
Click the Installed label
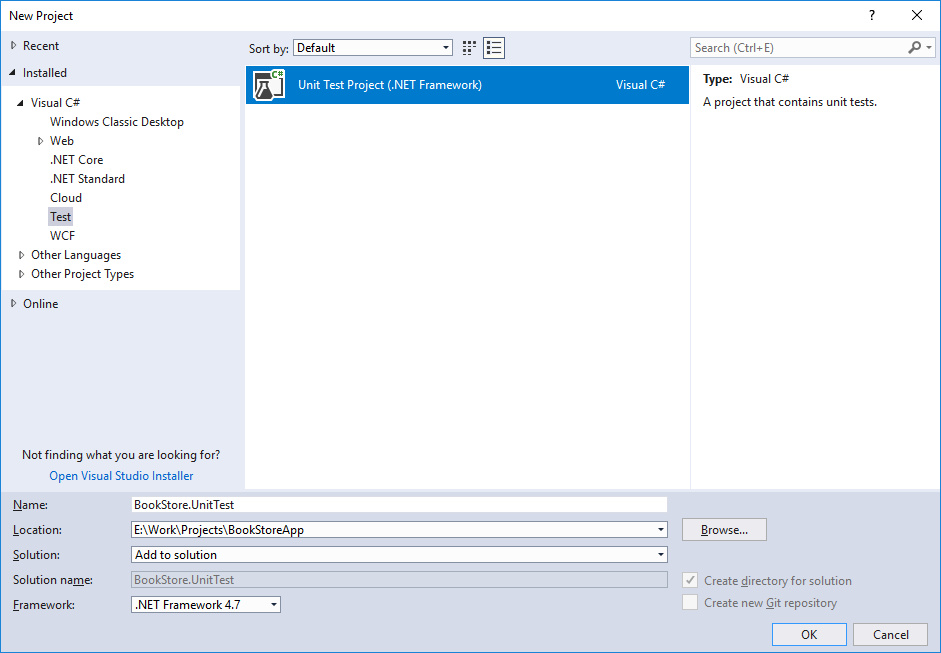tap(45, 73)
